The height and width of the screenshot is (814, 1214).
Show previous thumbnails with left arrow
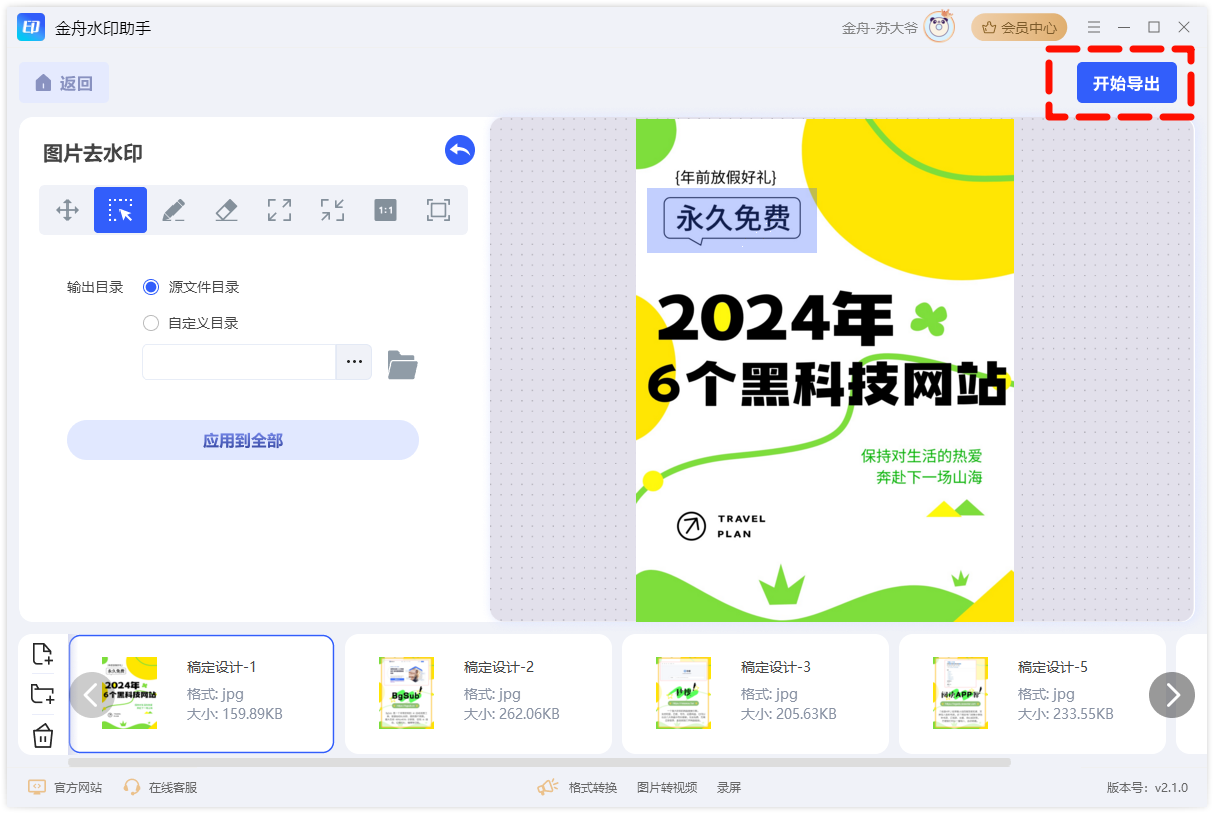(91, 694)
